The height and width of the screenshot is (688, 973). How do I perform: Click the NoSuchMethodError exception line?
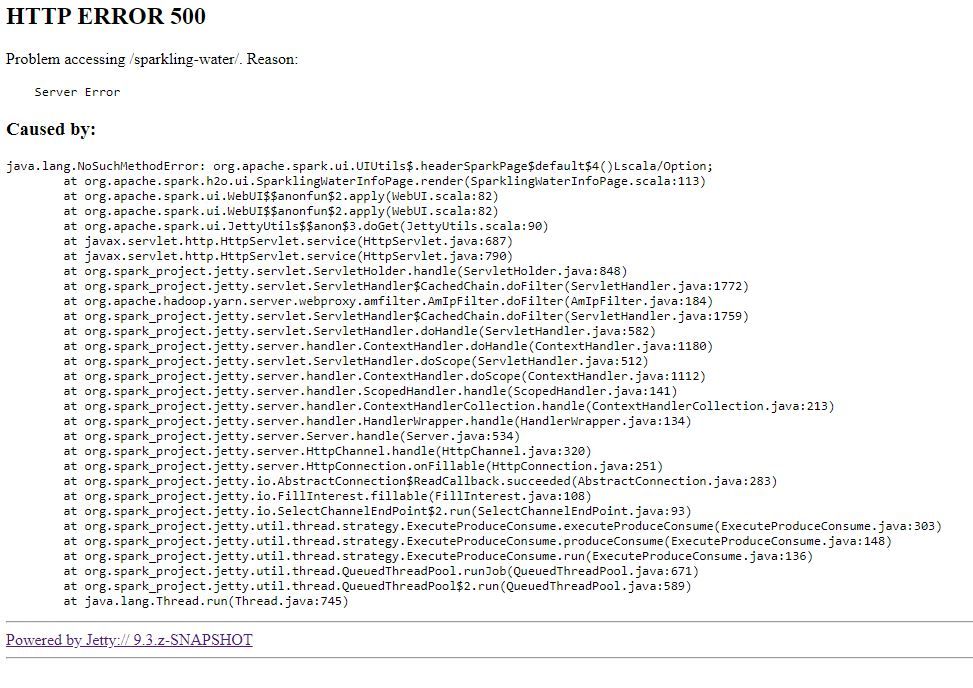point(300,166)
